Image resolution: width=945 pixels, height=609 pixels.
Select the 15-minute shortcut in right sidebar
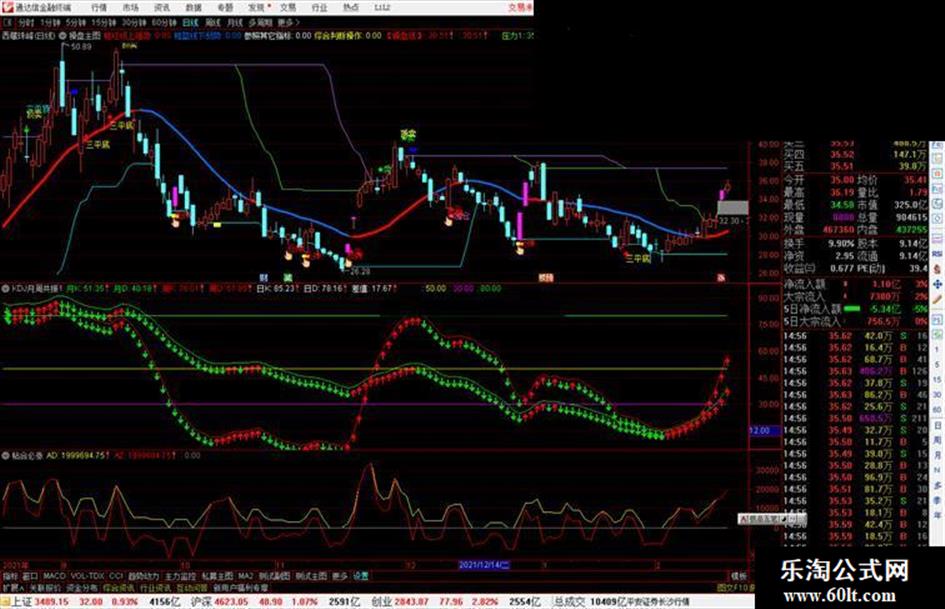(937, 379)
